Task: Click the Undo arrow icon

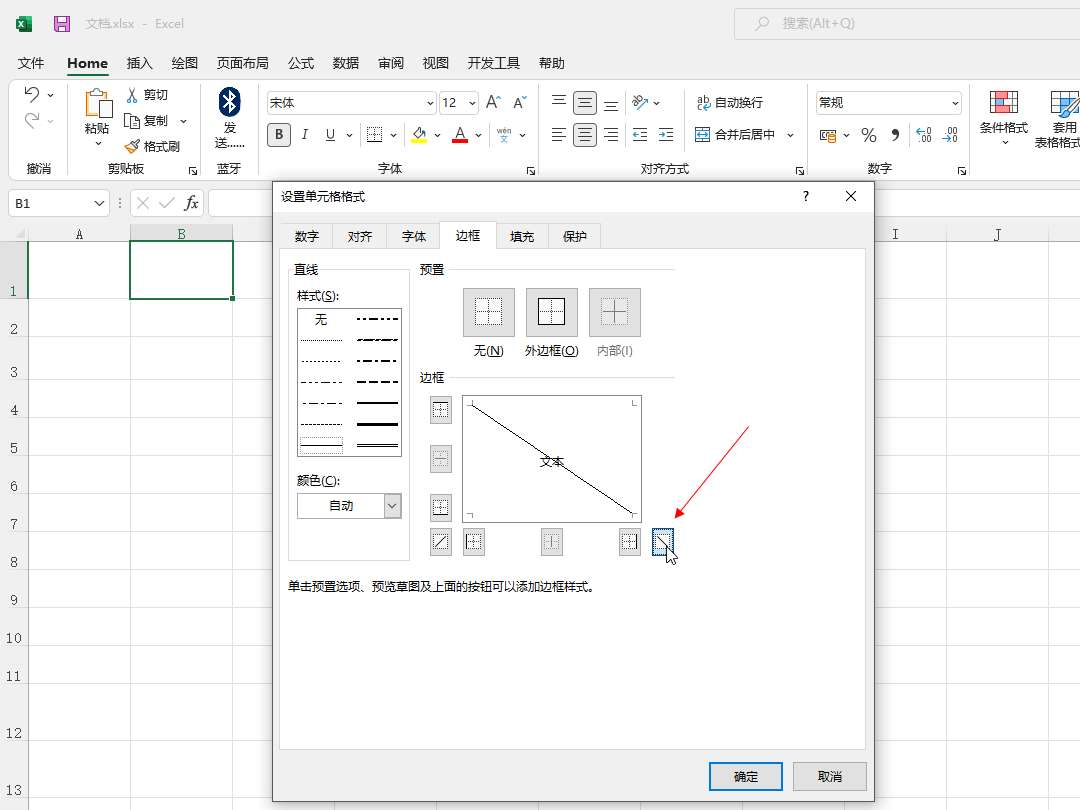Action: [x=32, y=94]
